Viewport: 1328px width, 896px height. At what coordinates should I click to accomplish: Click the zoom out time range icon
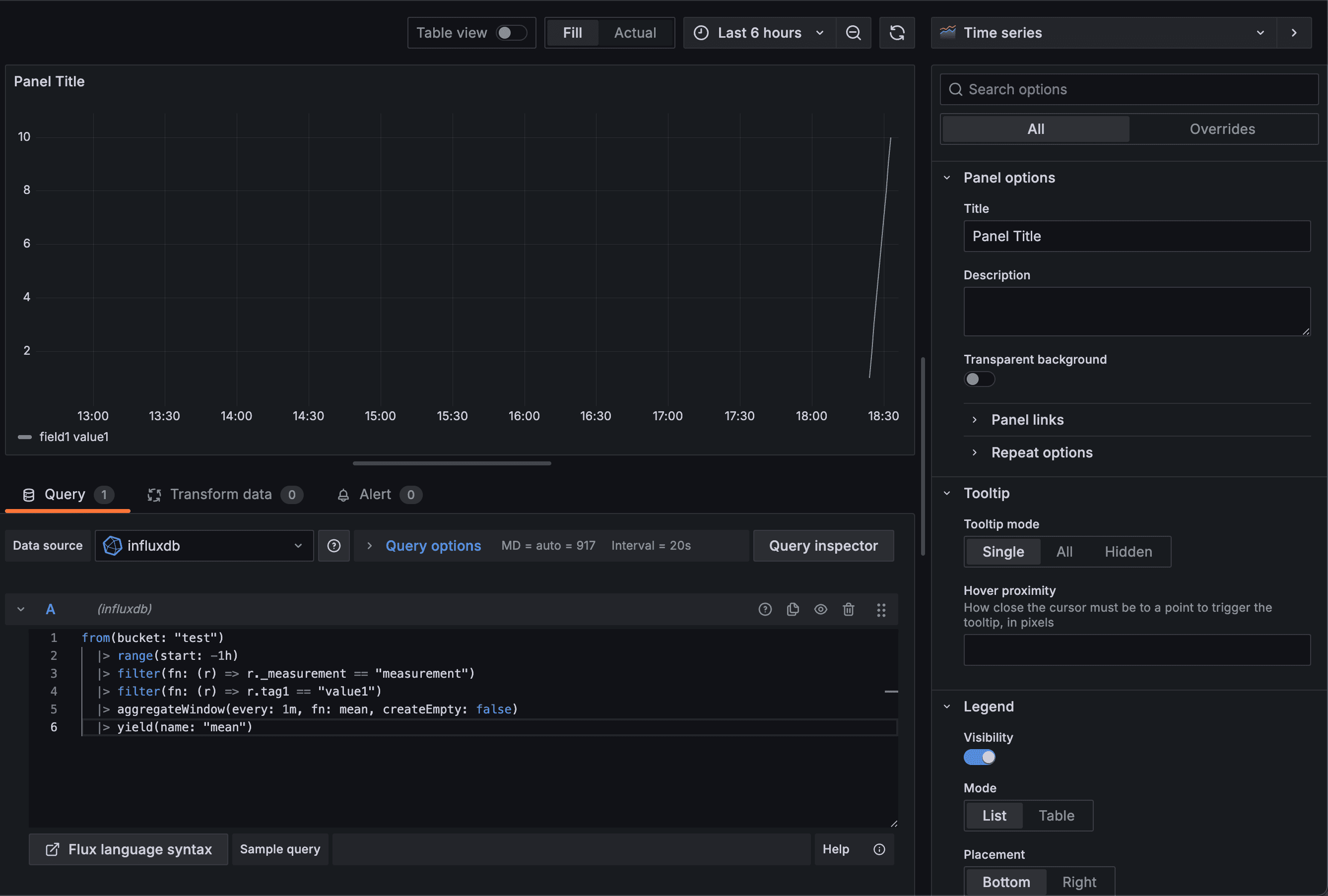click(853, 33)
